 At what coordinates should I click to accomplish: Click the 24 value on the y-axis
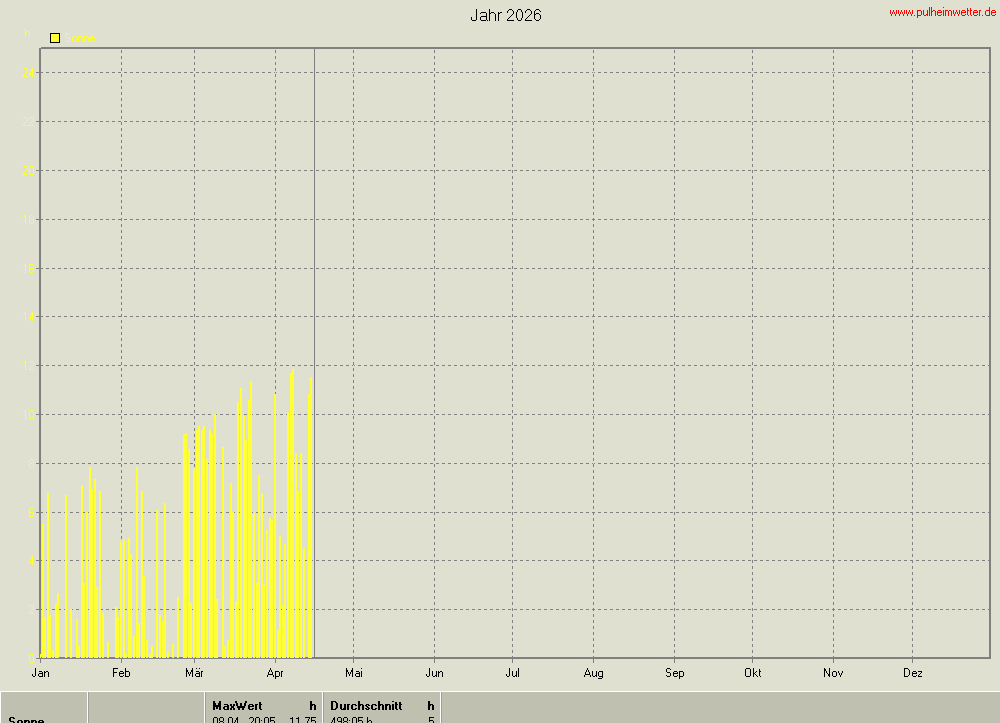(30, 73)
